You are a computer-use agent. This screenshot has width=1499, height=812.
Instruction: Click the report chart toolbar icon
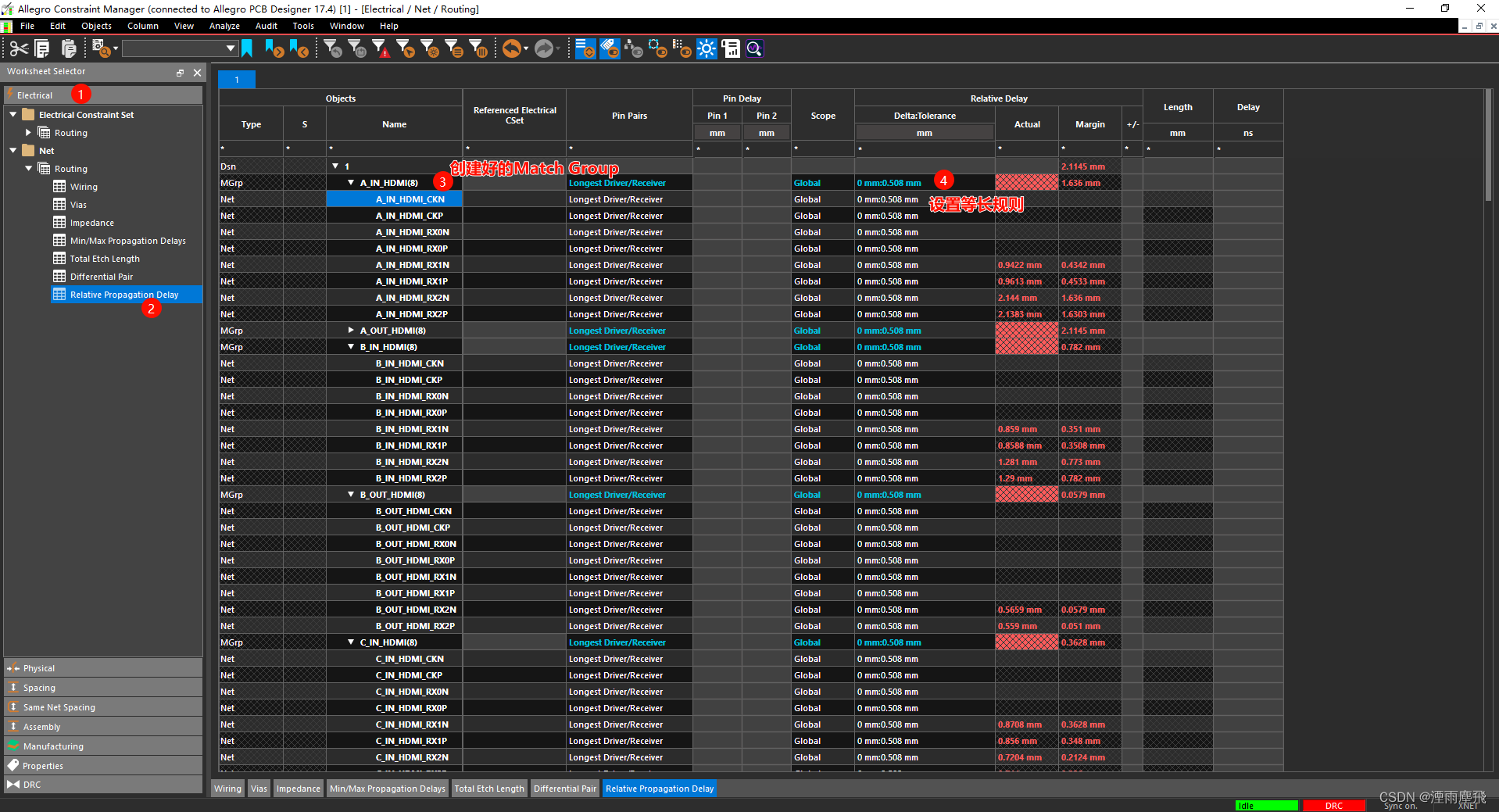click(x=731, y=48)
